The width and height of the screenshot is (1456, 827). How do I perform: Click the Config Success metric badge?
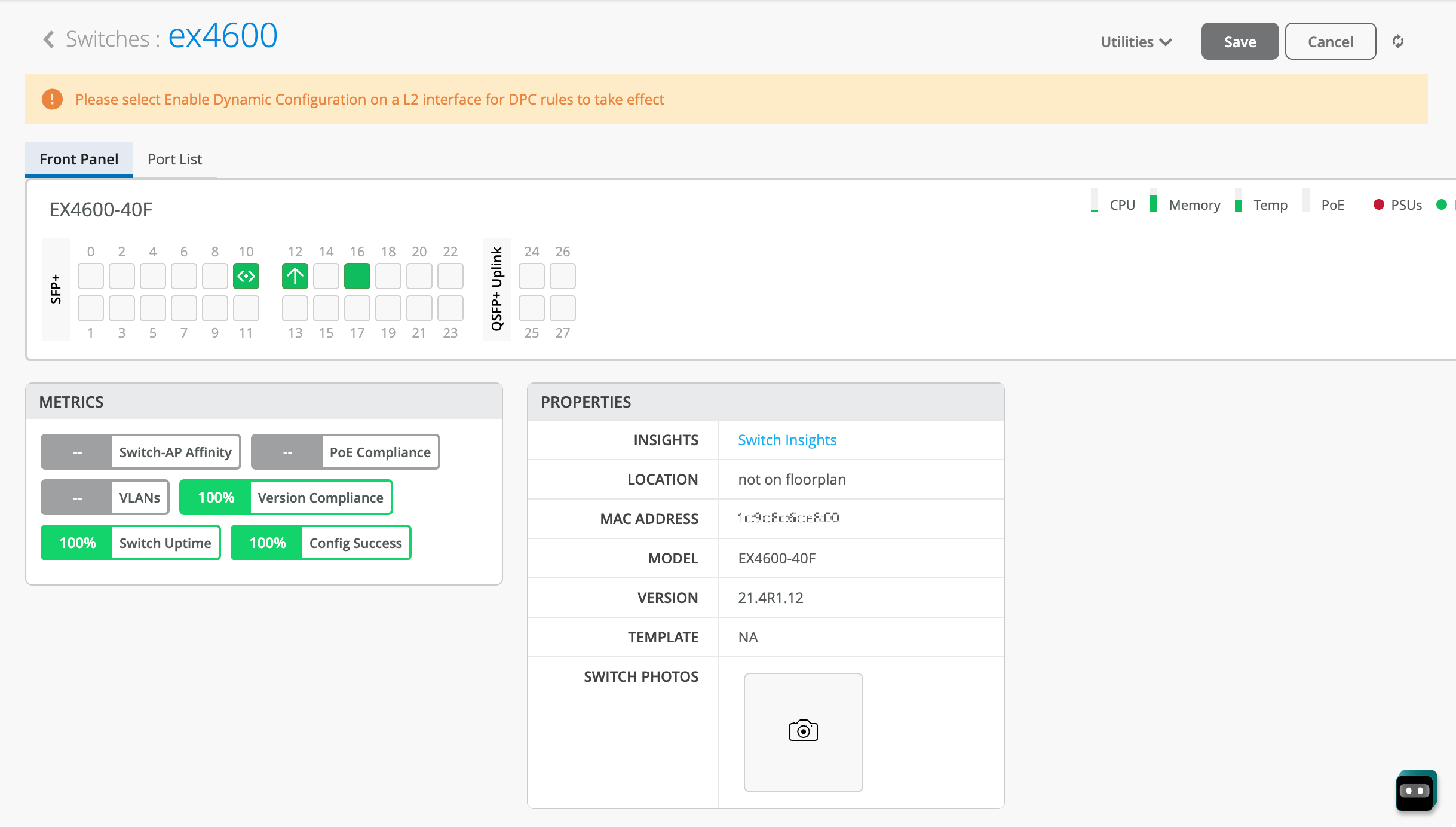[x=321, y=543]
